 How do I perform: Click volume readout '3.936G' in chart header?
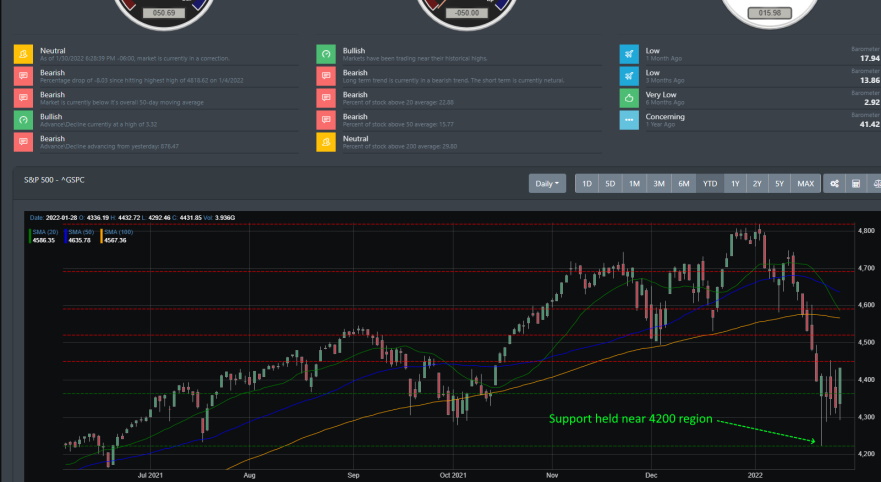(225, 217)
